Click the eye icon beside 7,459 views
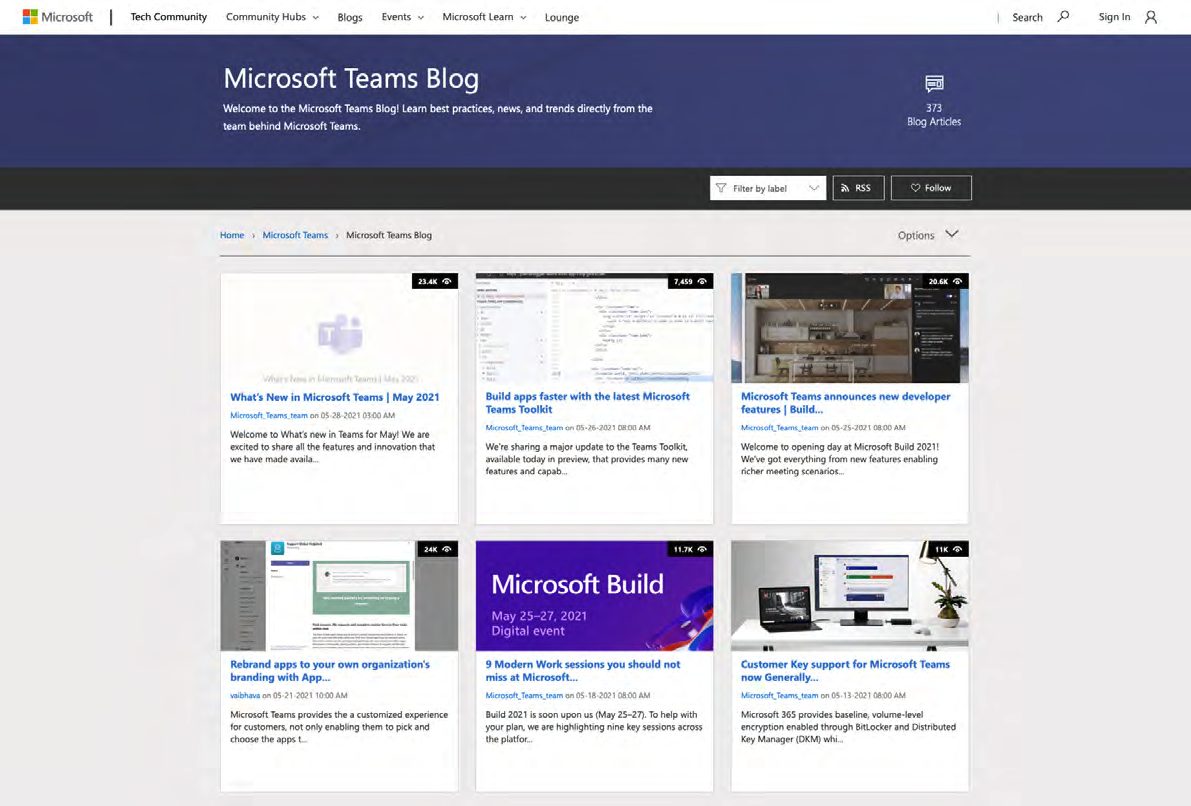 (703, 281)
